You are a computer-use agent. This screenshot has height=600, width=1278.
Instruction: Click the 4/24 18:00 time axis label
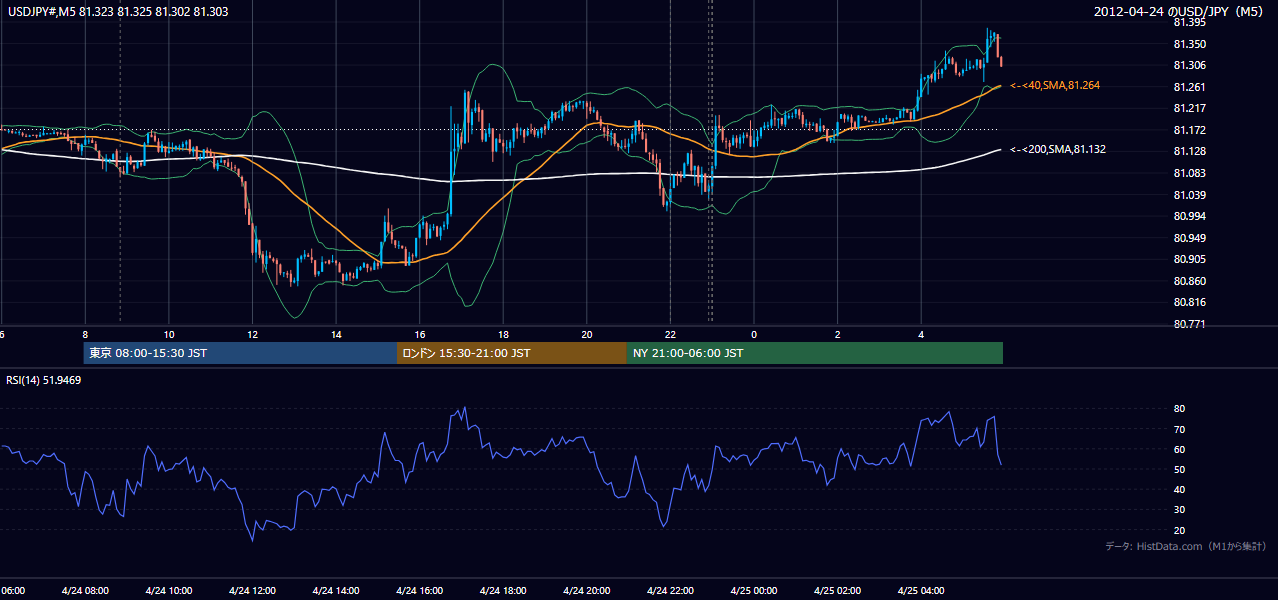click(x=503, y=590)
